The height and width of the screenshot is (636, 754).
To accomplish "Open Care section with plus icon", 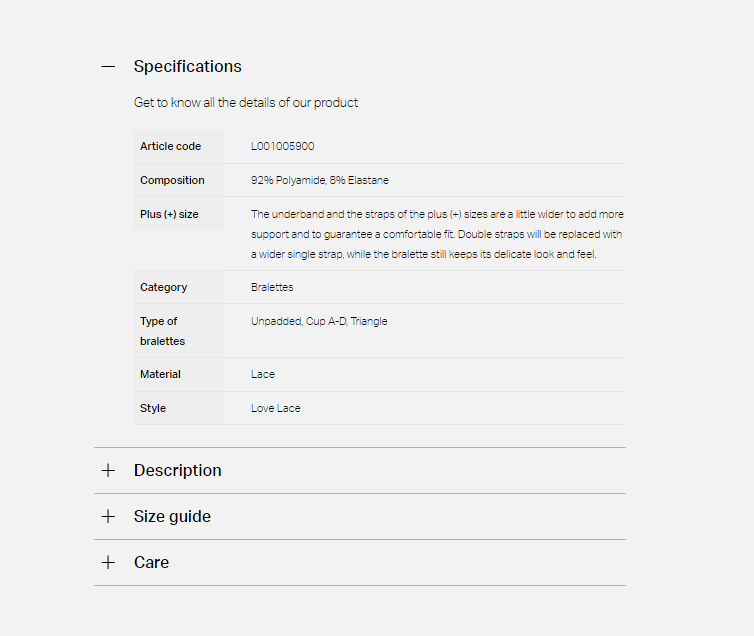I will pos(108,562).
